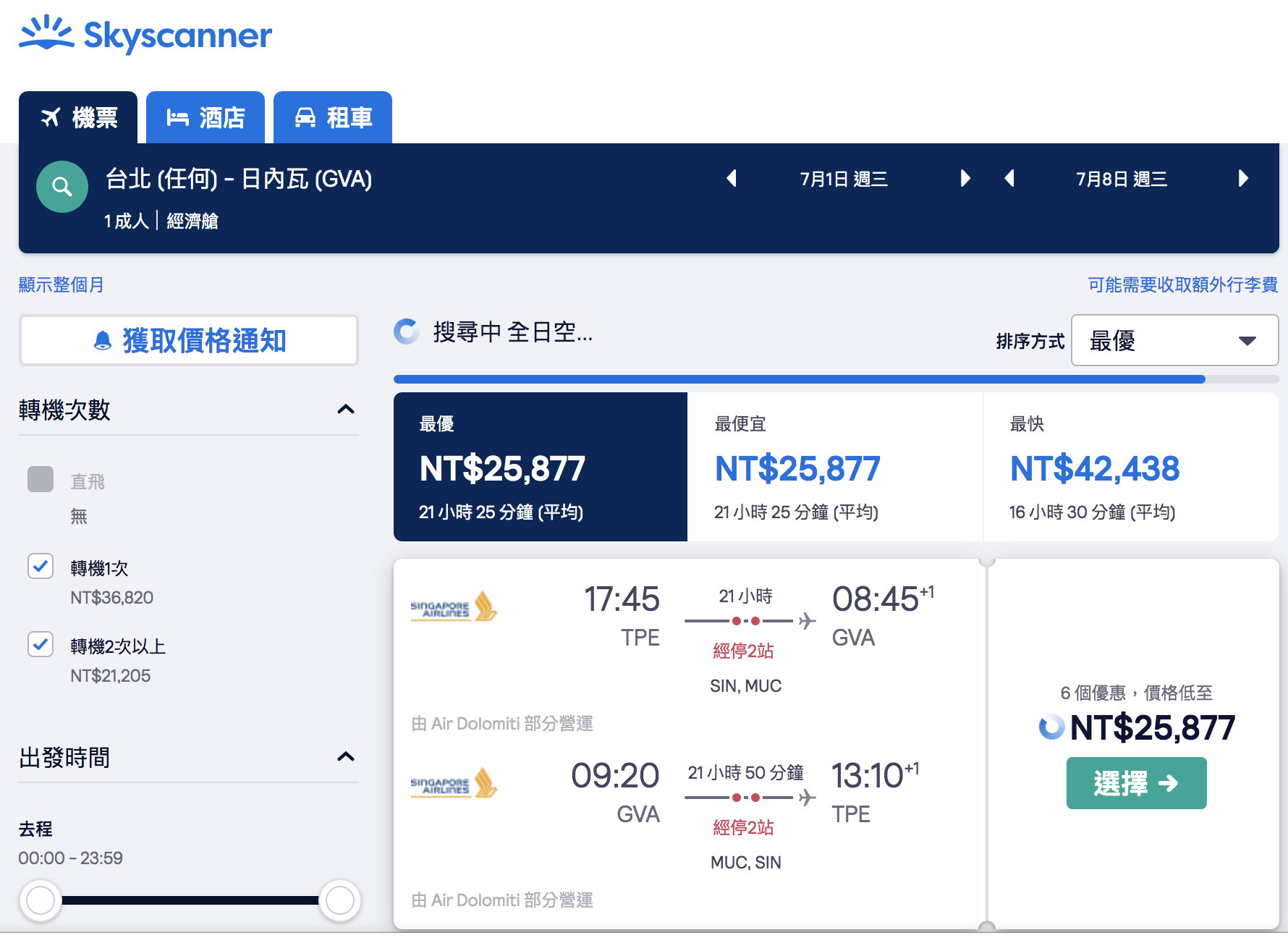Click the outbound departure time 17:45

click(622, 599)
